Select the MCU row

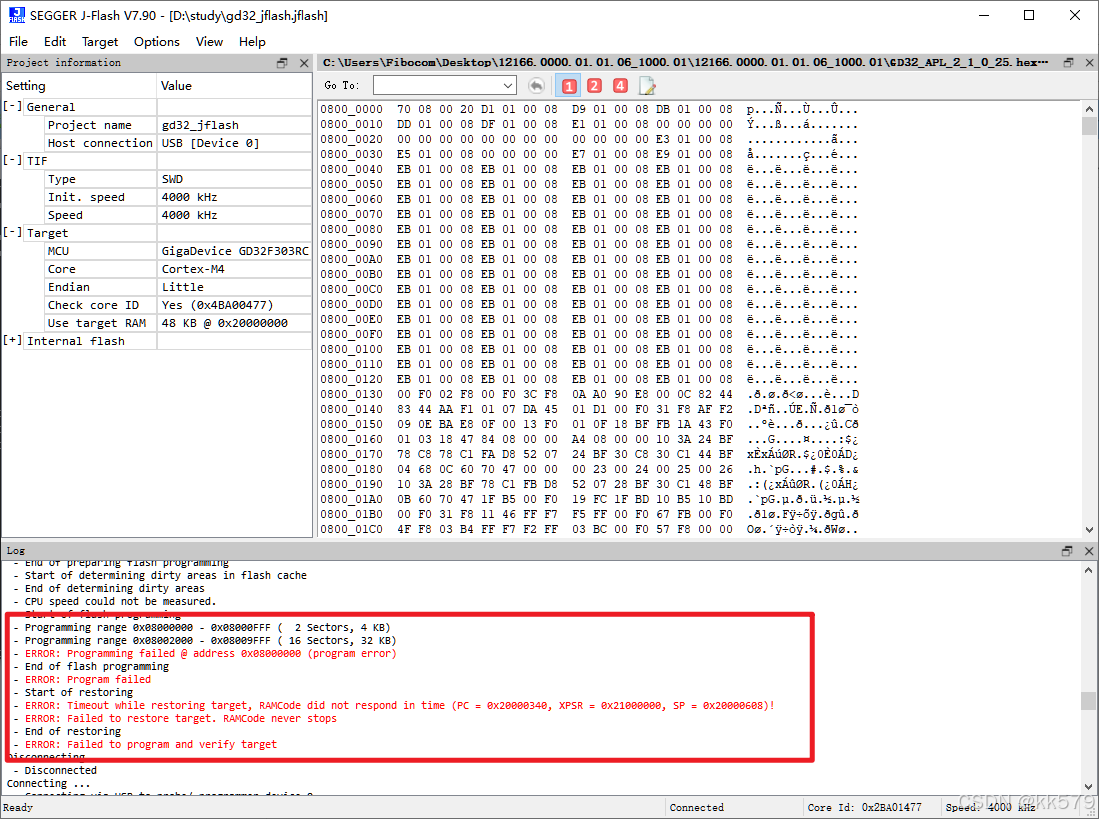(x=178, y=251)
